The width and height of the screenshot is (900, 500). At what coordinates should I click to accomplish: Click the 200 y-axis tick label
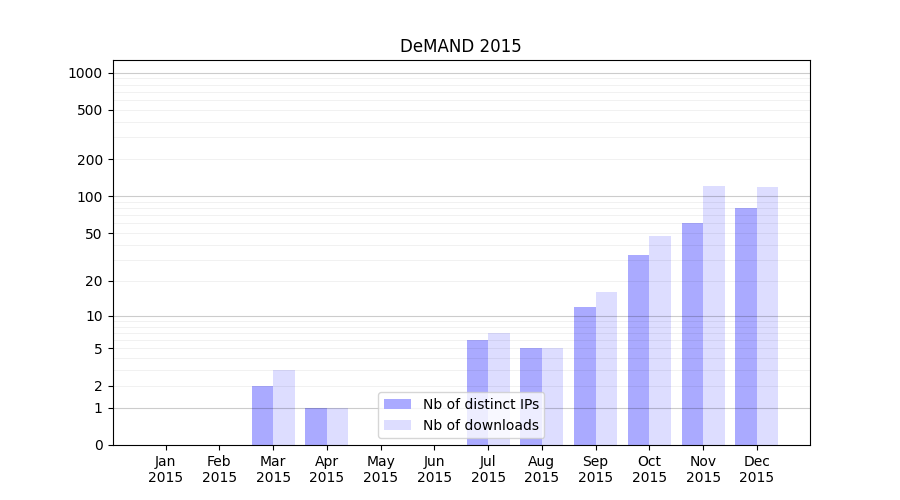[91, 160]
